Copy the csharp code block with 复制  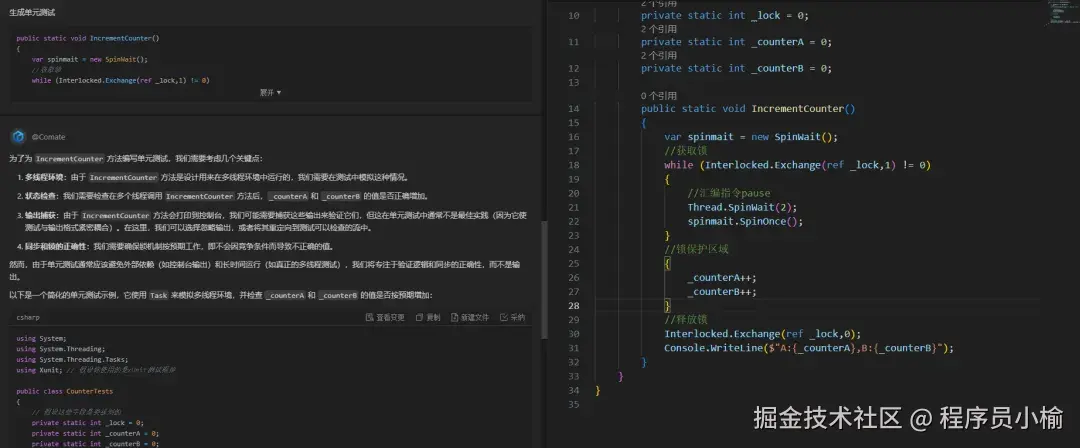tap(428, 318)
